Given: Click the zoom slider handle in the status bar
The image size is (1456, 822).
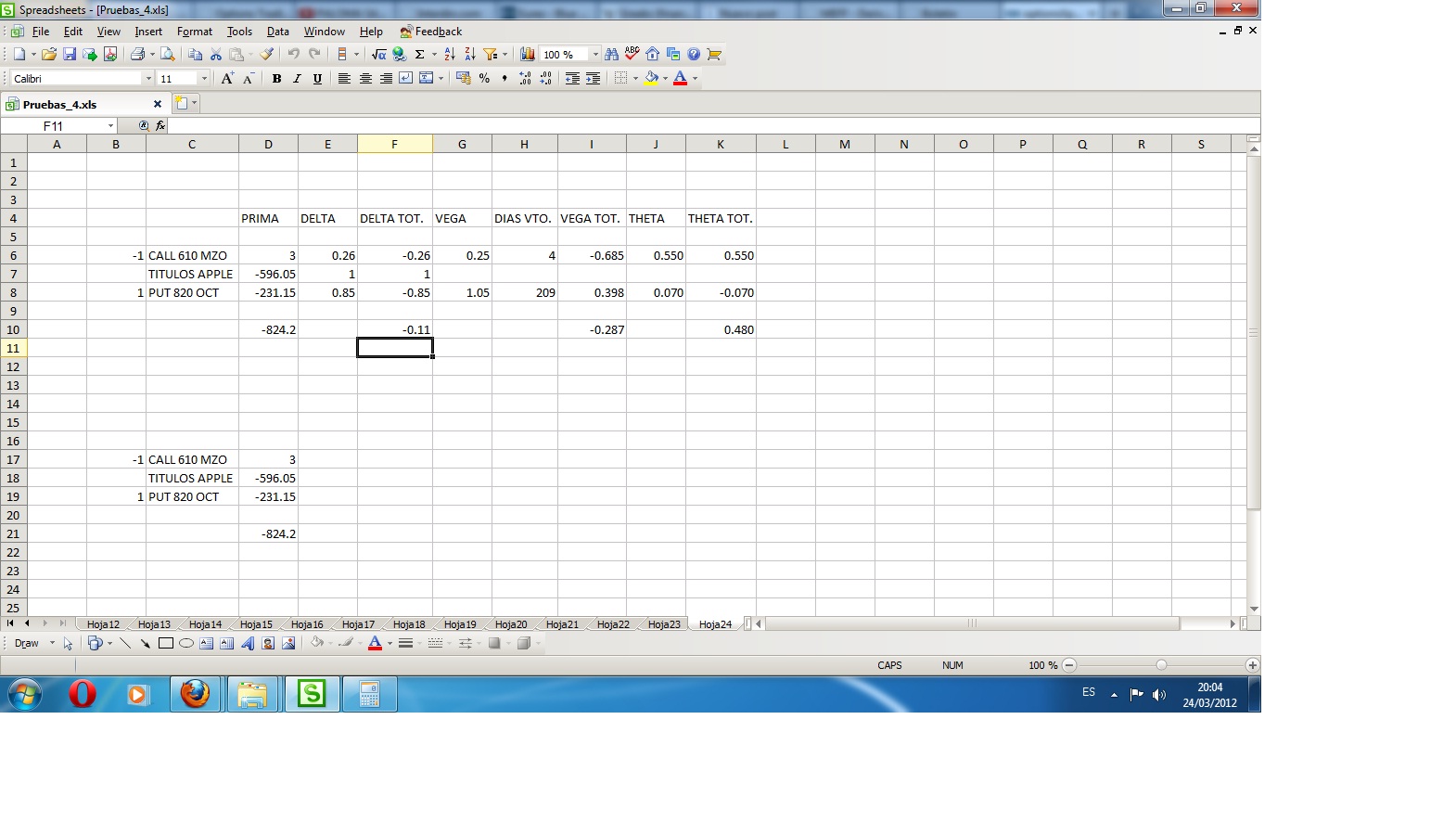Looking at the screenshot, I should tap(1161, 665).
